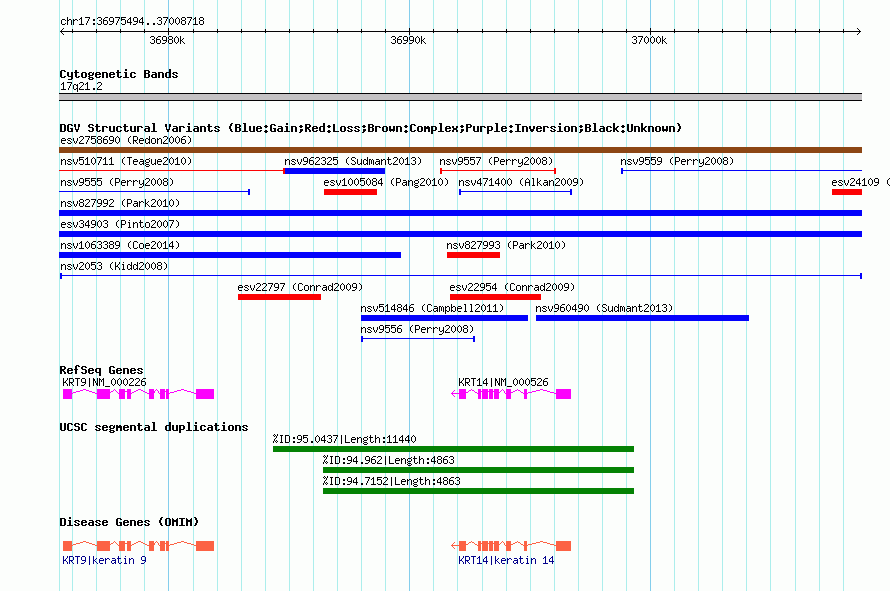Open the nsv9555 (Perry2008) variant
Viewport: 890px width, 591px height.
pyautogui.click(x=117, y=182)
